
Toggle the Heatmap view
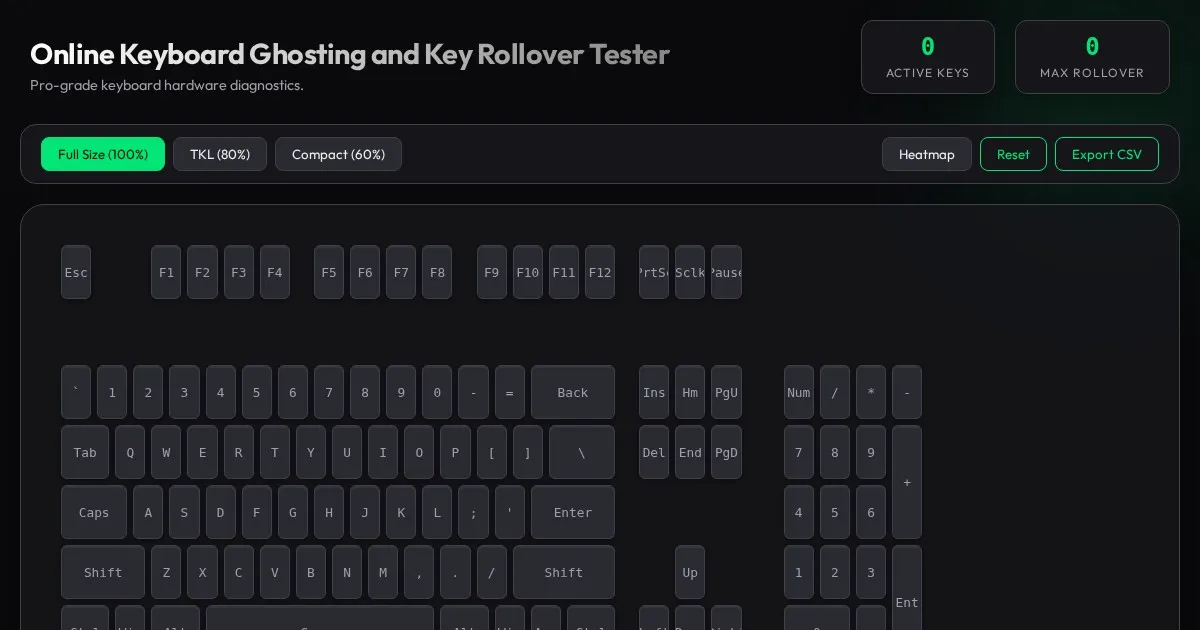click(x=926, y=154)
